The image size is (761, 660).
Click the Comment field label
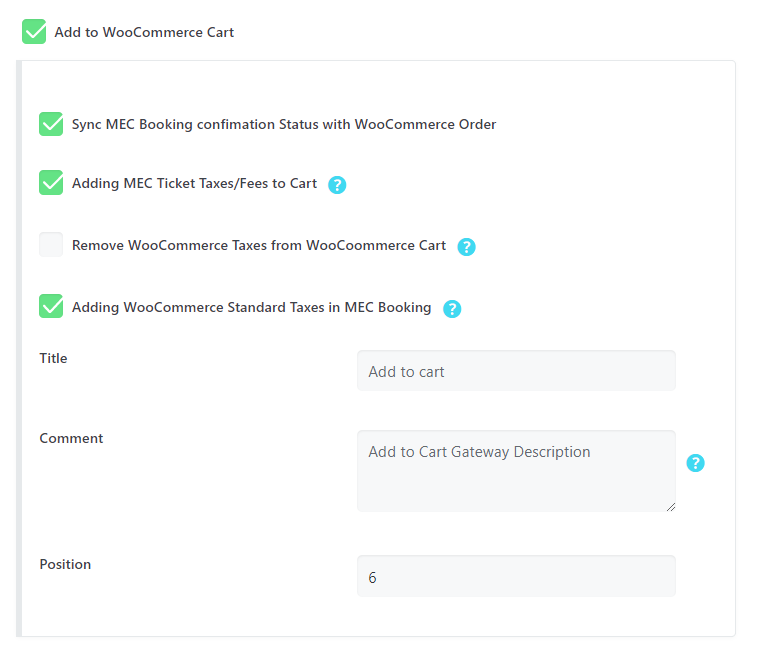click(x=71, y=438)
